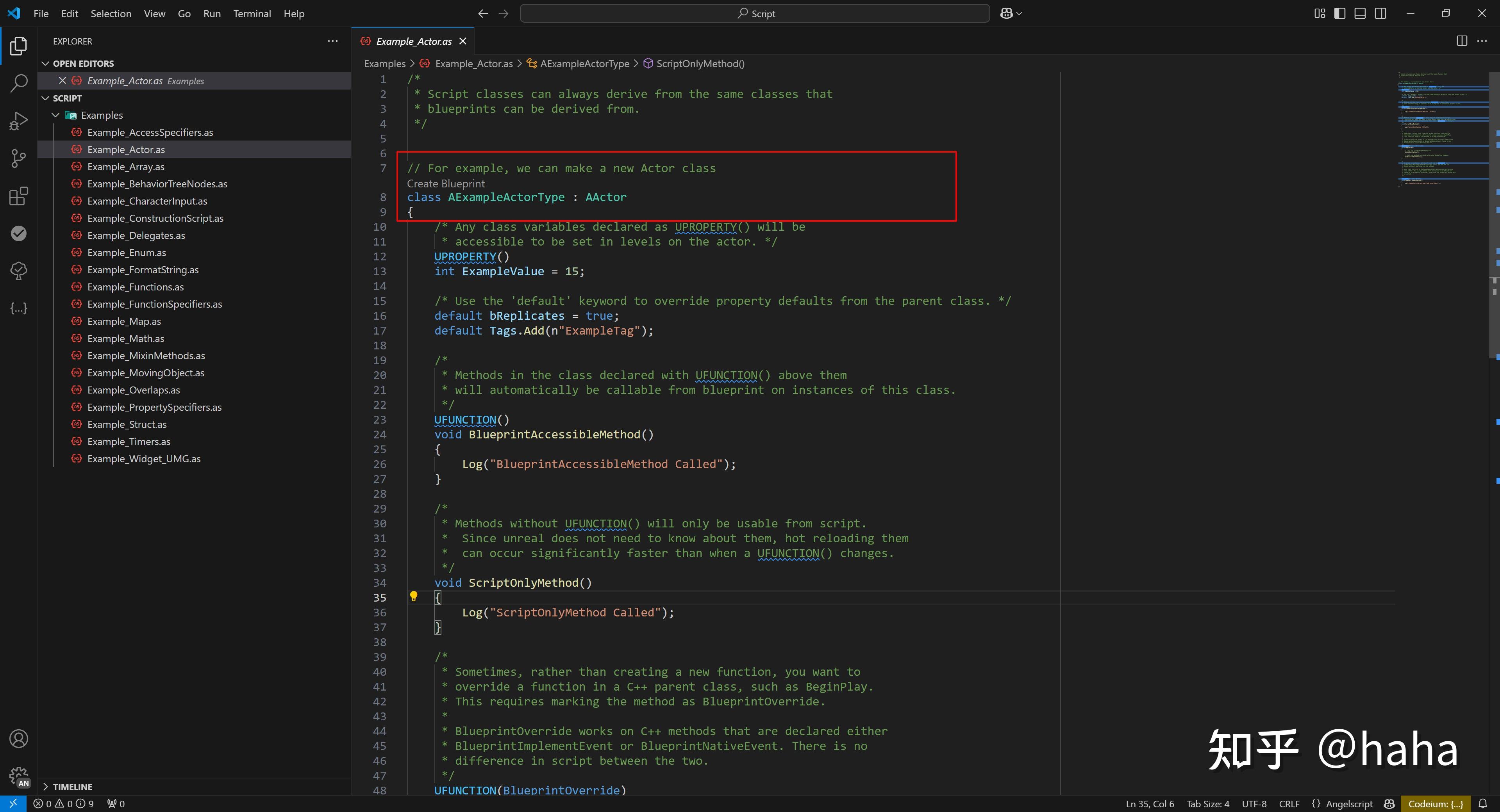Toggle the bottom panel layout button

[1360, 13]
